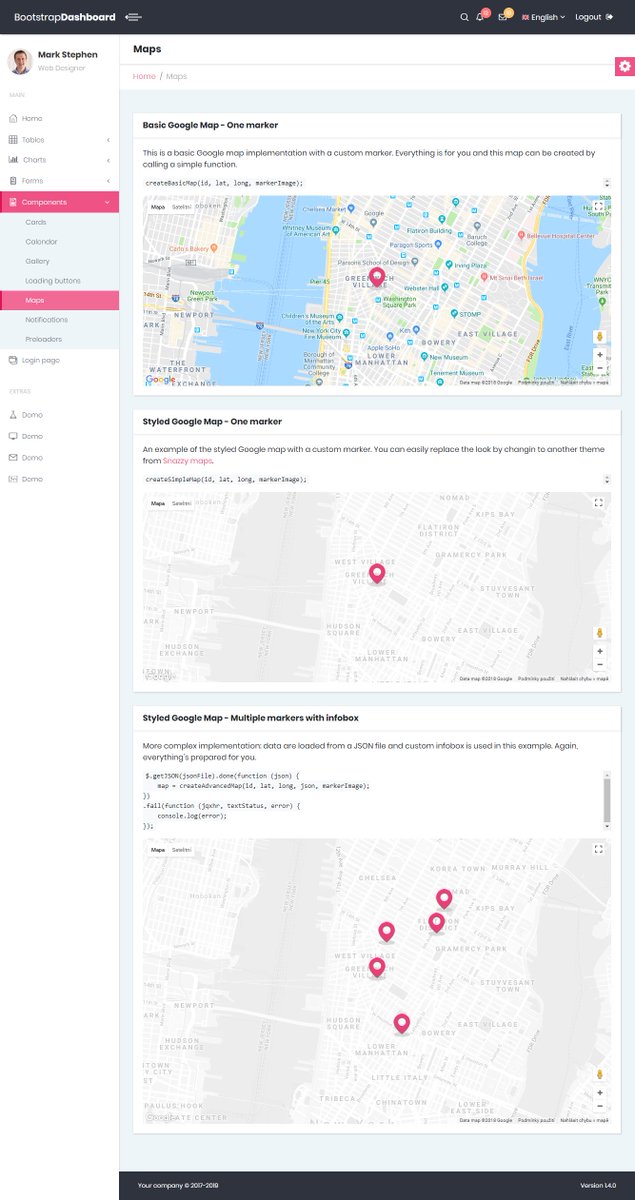Click Podmínky použití on the basic map
Screen dimensions: 635x1200
click(535, 382)
